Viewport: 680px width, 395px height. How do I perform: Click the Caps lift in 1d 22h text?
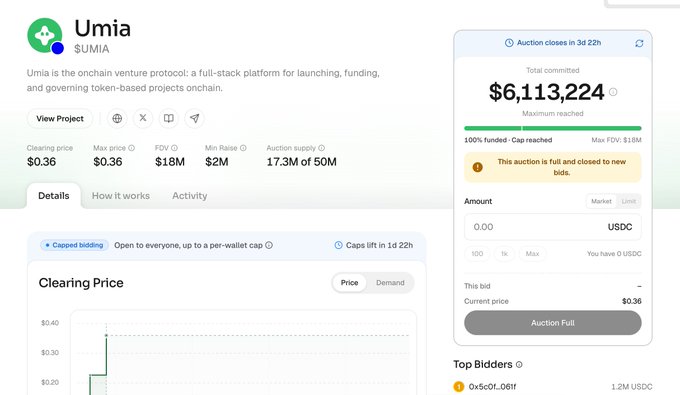tap(379, 245)
